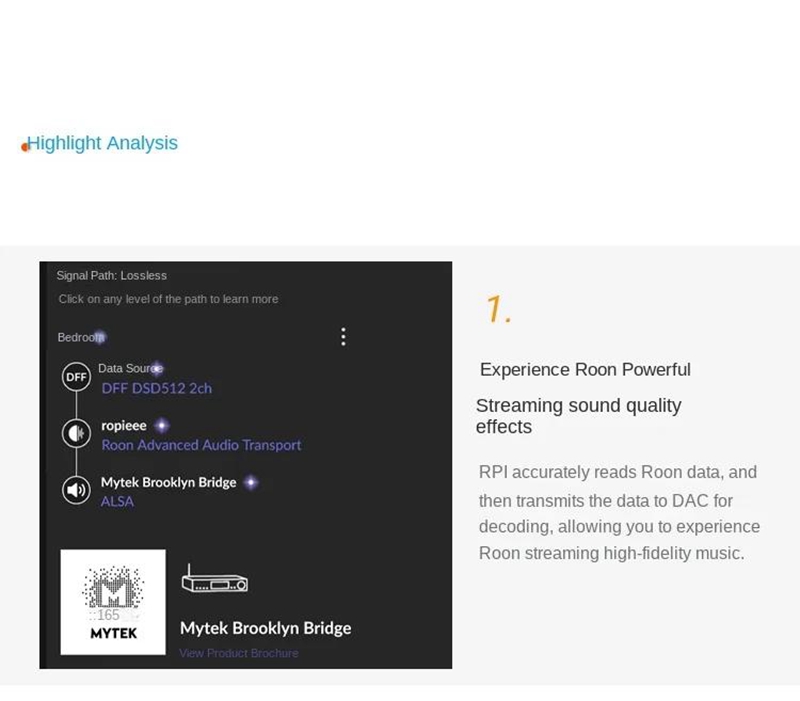Click the sparkle on the Bedroom label
This screenshot has height=701, width=800.
pyautogui.click(x=100, y=337)
